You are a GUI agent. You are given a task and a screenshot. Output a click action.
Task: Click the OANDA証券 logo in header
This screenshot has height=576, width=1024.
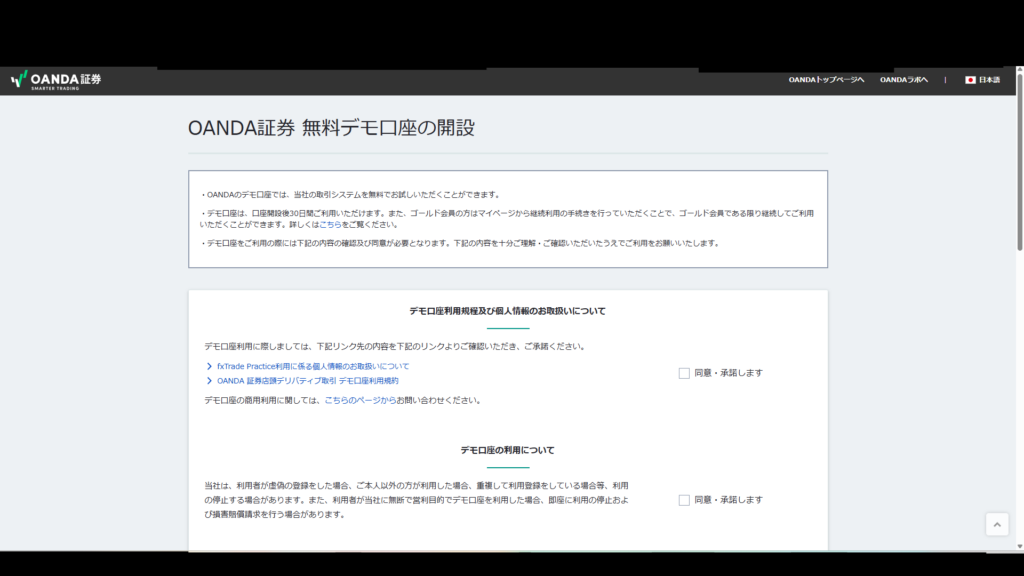[x=56, y=80]
